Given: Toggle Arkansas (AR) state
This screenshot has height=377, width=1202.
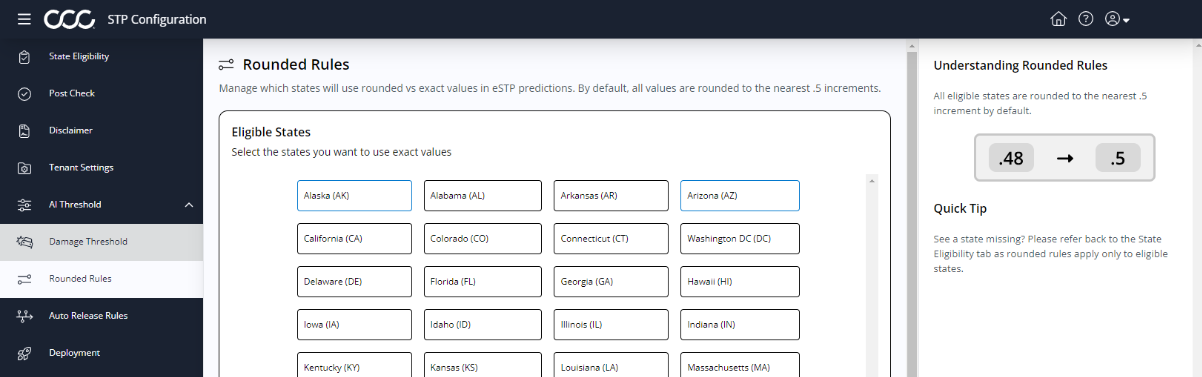Looking at the screenshot, I should tap(611, 195).
